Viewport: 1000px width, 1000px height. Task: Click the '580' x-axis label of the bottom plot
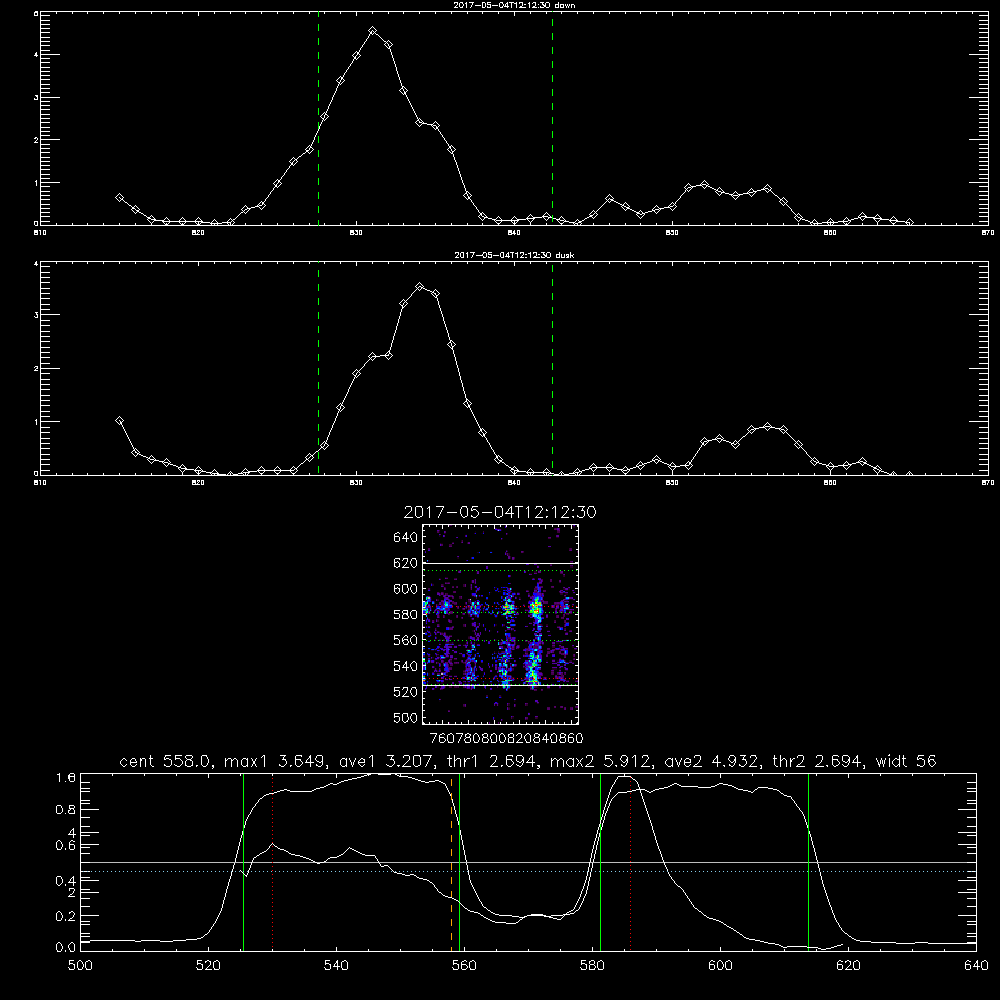[x=592, y=966]
